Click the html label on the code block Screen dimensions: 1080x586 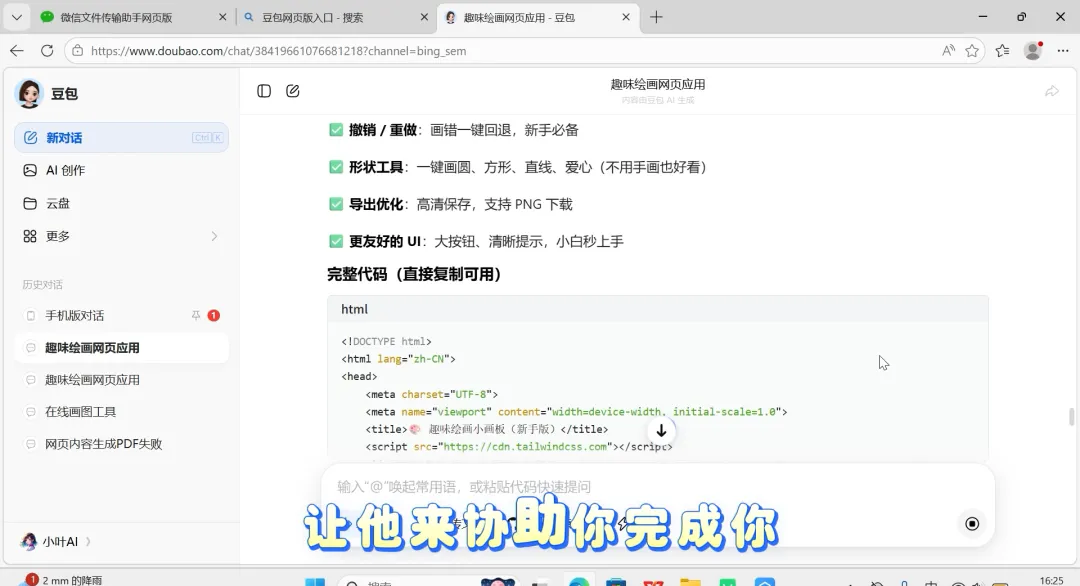click(x=355, y=309)
